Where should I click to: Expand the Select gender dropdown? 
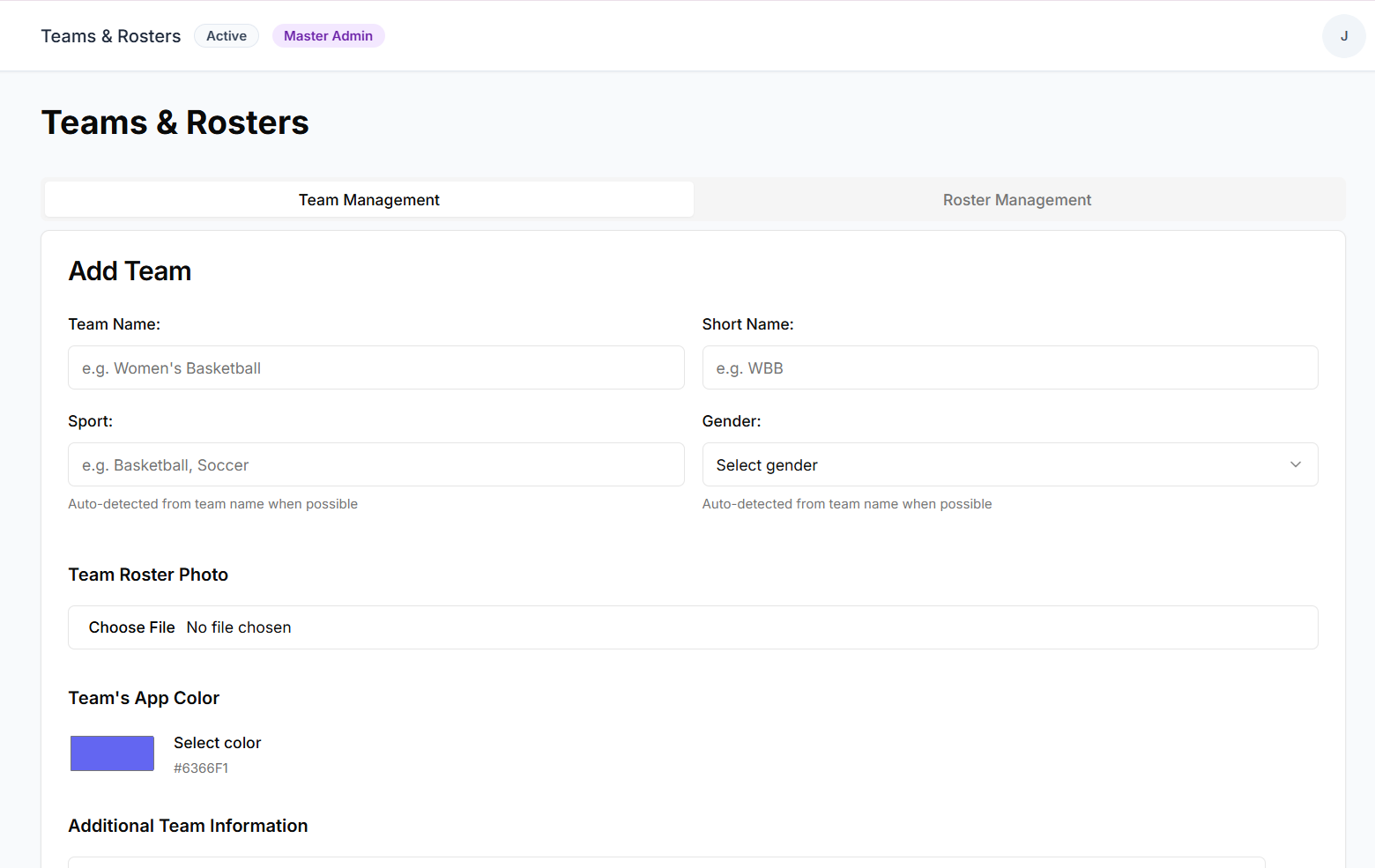click(996, 464)
